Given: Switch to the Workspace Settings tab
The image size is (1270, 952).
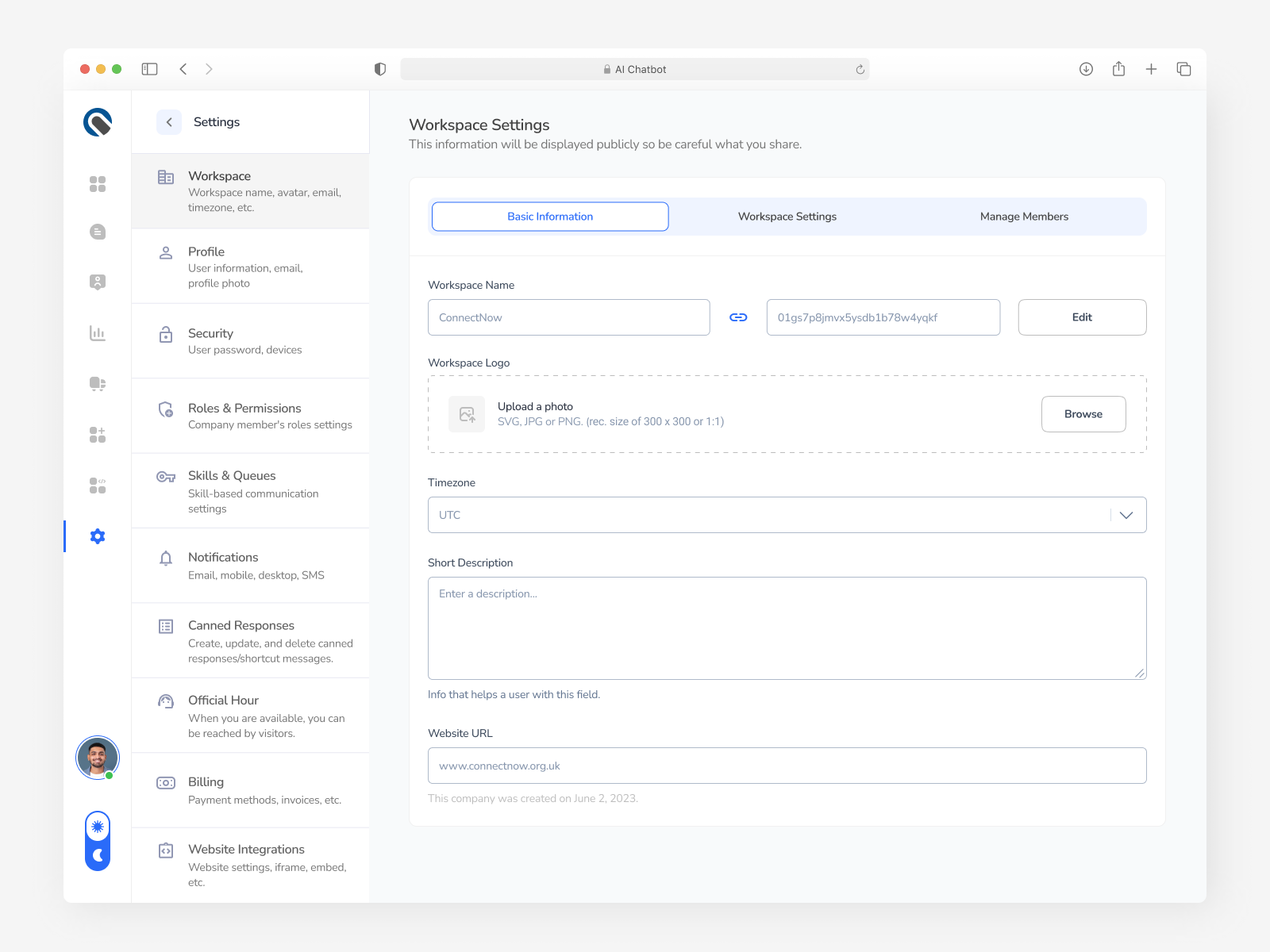Looking at the screenshot, I should click(x=787, y=216).
